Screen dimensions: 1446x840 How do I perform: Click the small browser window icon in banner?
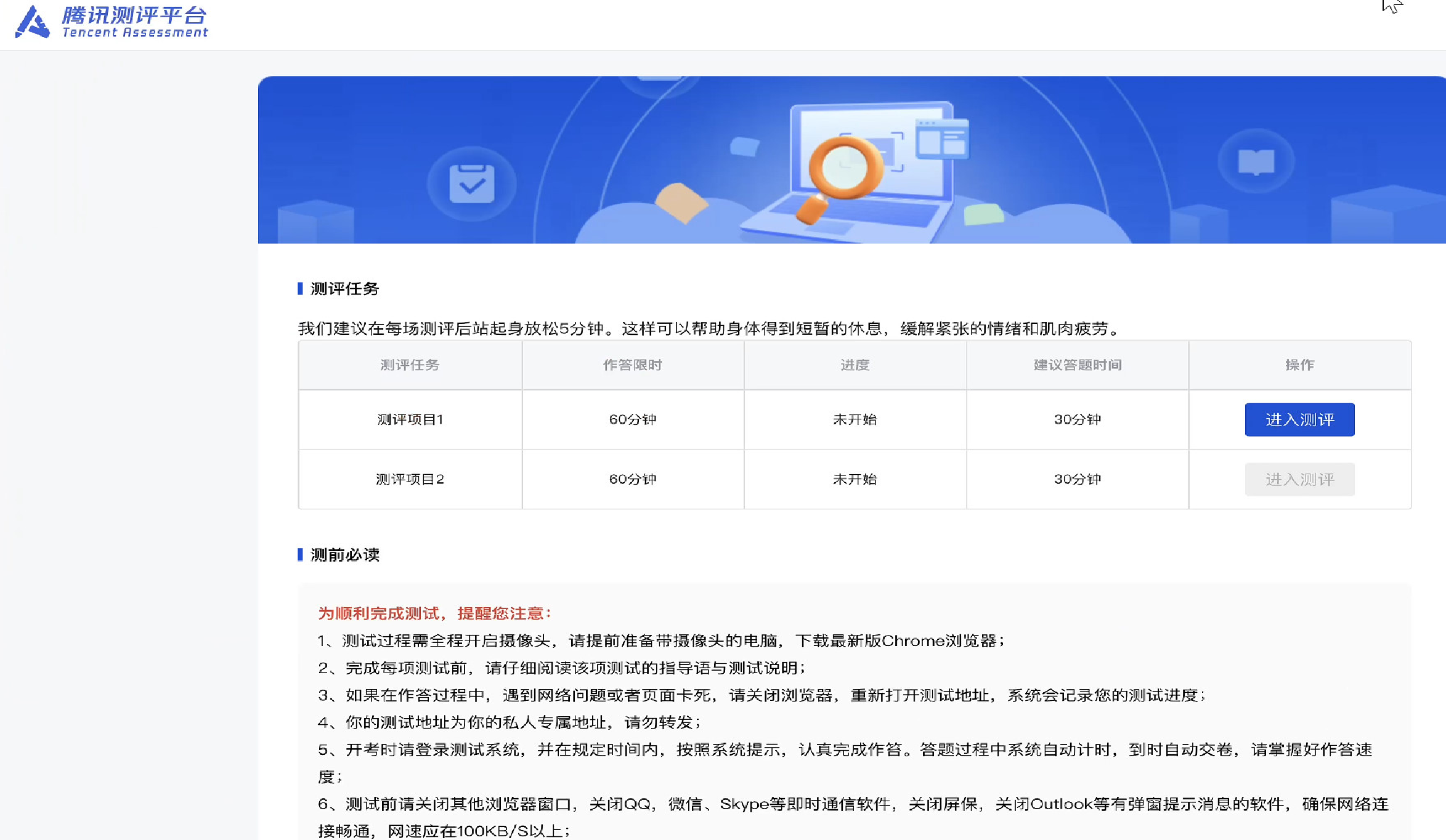pos(942,139)
